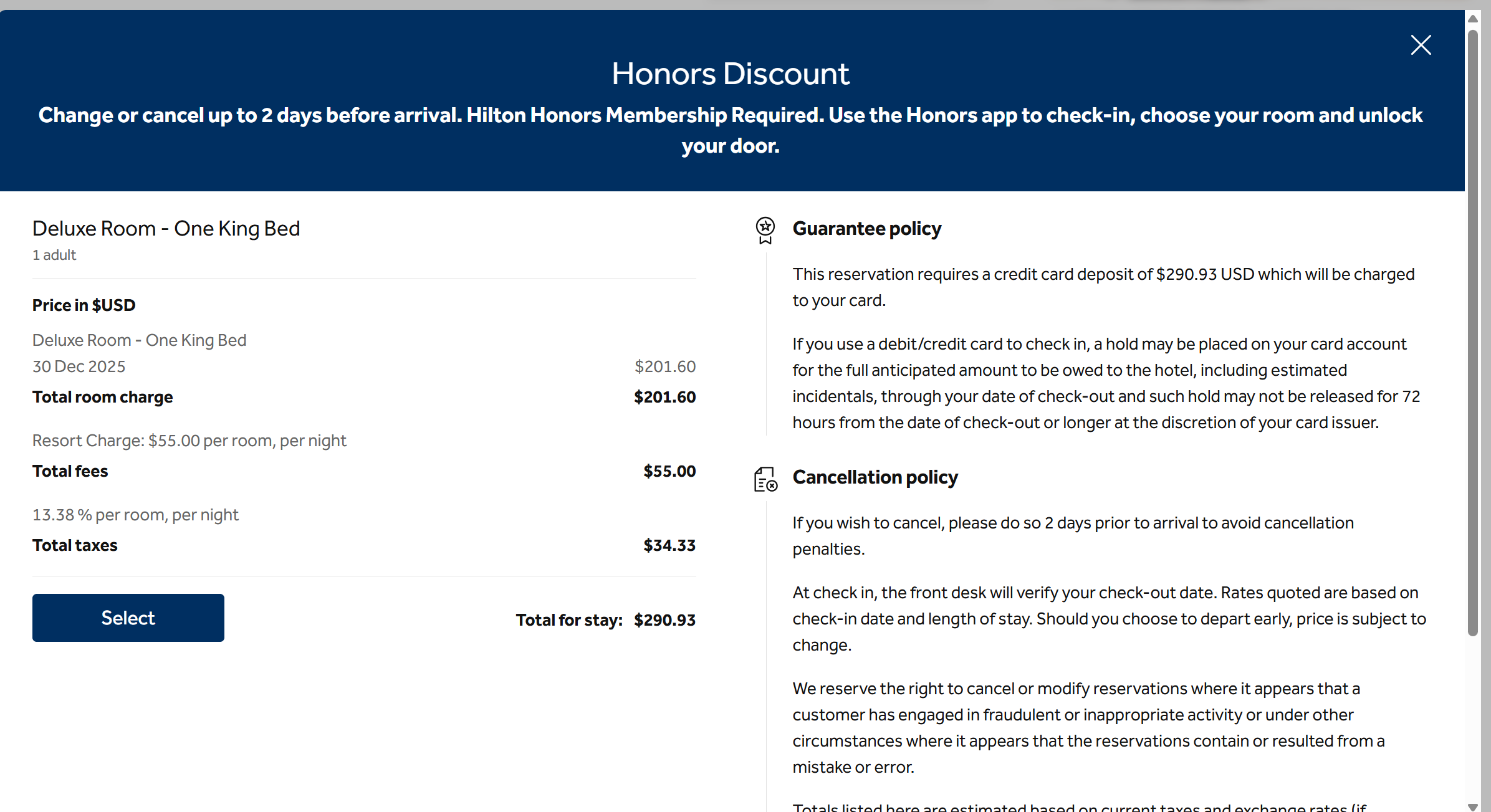Image resolution: width=1491 pixels, height=812 pixels.
Task: Click the Total taxes $34.33 amount
Action: click(x=669, y=545)
